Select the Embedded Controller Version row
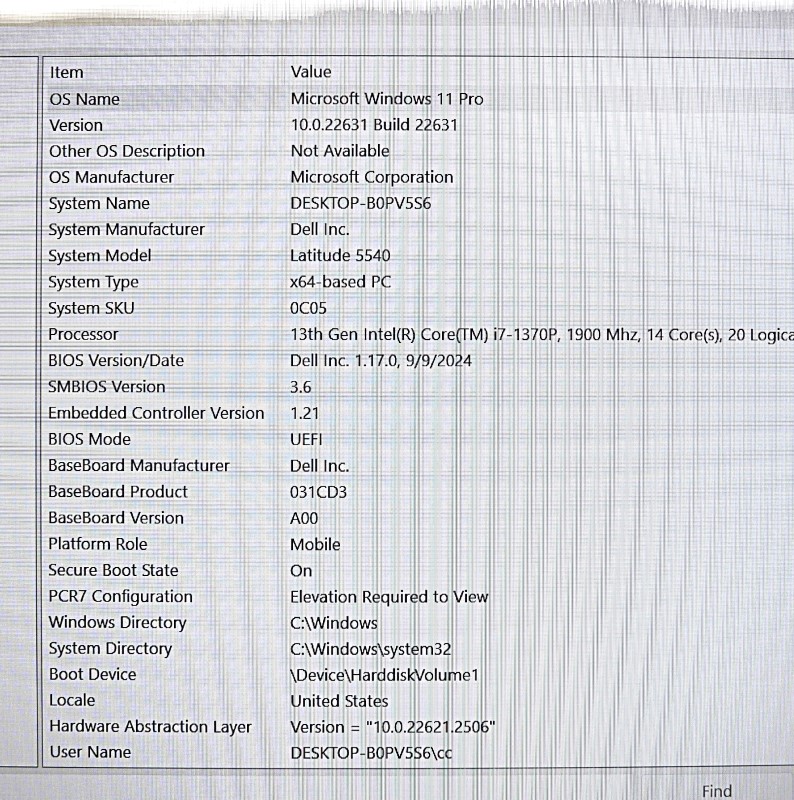Viewport: 794px width, 800px height. click(156, 413)
